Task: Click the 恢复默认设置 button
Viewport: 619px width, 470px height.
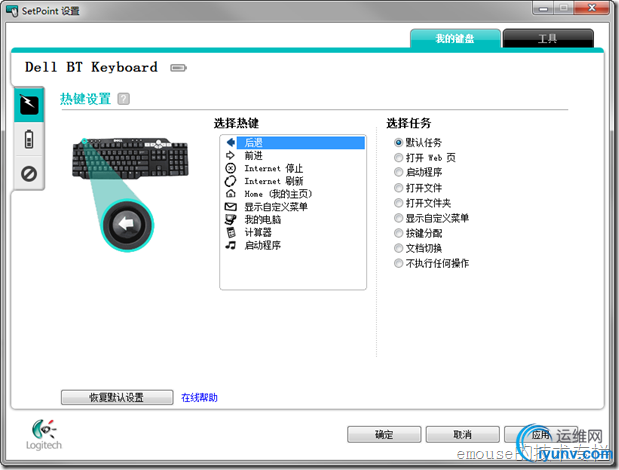Action: click(x=117, y=397)
